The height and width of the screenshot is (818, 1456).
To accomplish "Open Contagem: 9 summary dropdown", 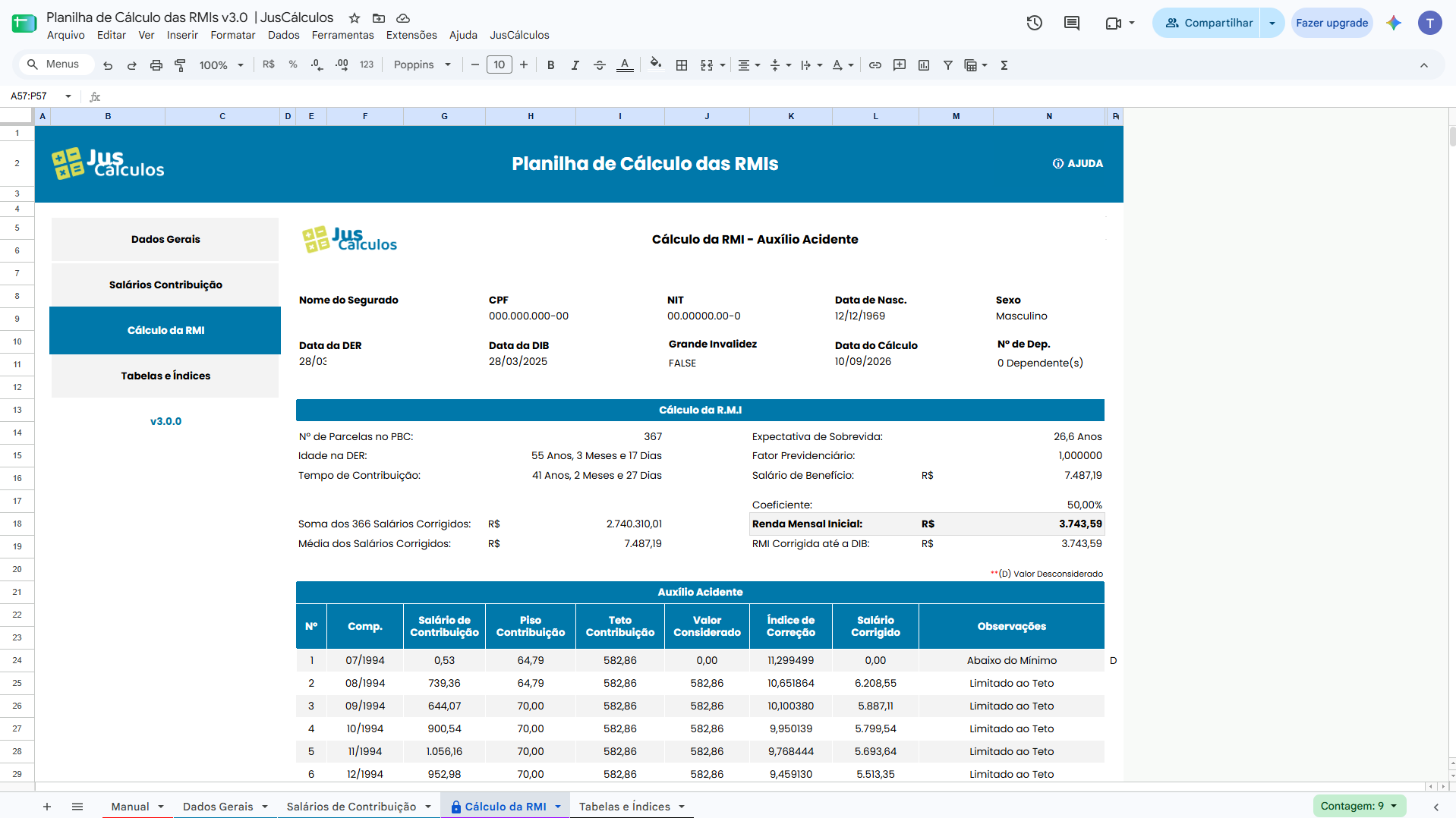I will pos(1359,806).
